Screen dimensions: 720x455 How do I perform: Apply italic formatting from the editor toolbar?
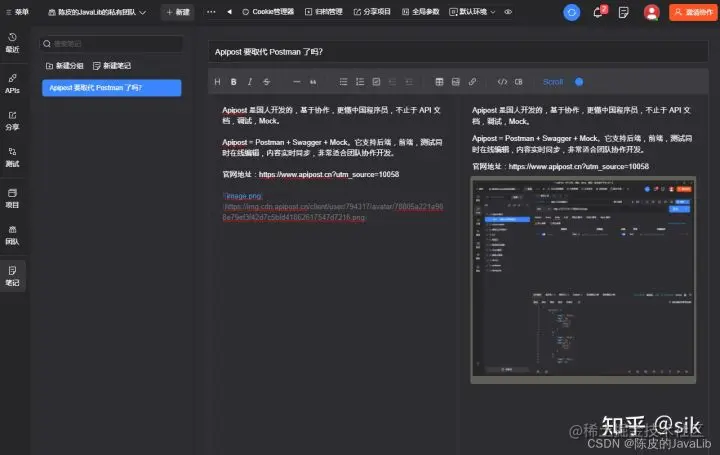coord(250,82)
